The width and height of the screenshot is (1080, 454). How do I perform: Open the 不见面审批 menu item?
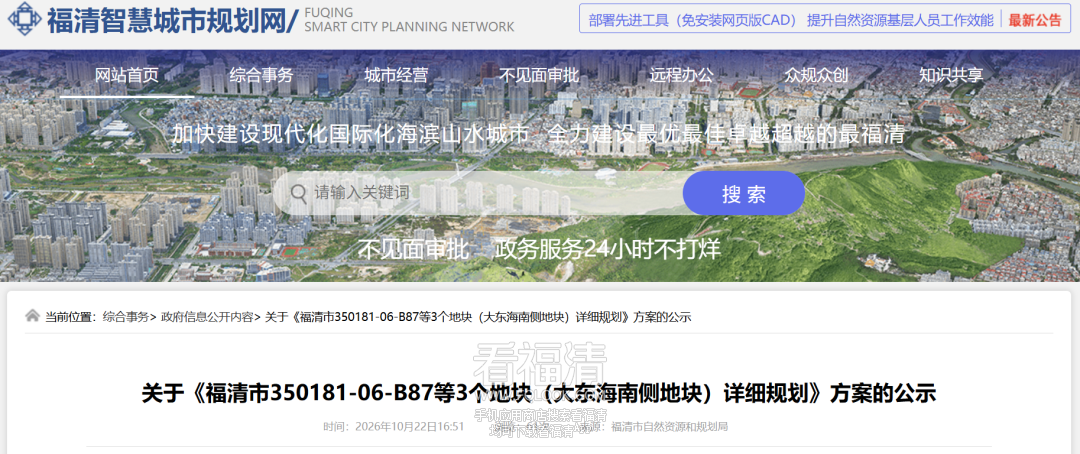pyautogui.click(x=539, y=75)
